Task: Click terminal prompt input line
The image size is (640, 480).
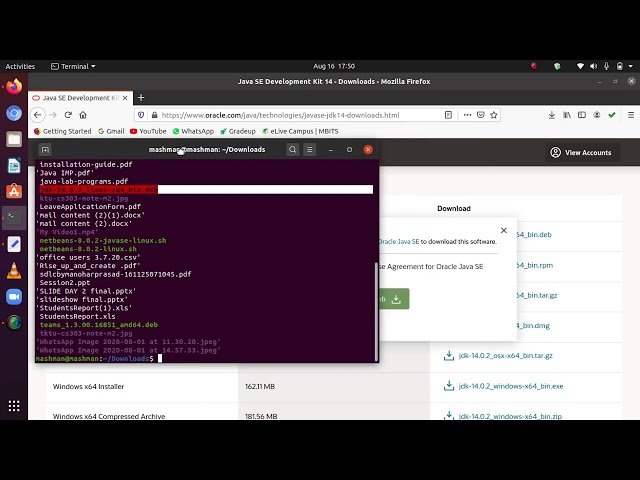Action: click(x=205, y=358)
